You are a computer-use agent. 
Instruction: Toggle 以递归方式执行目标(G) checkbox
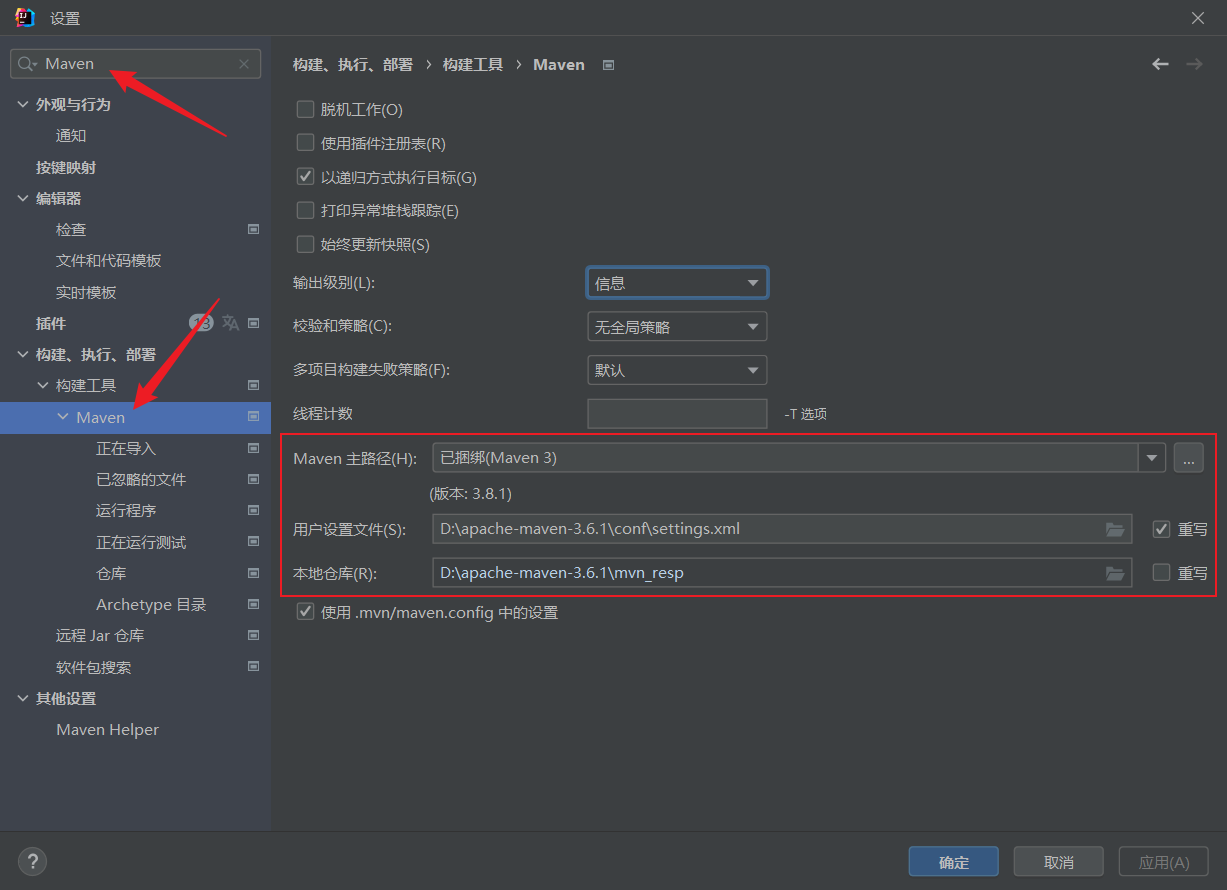pos(306,177)
